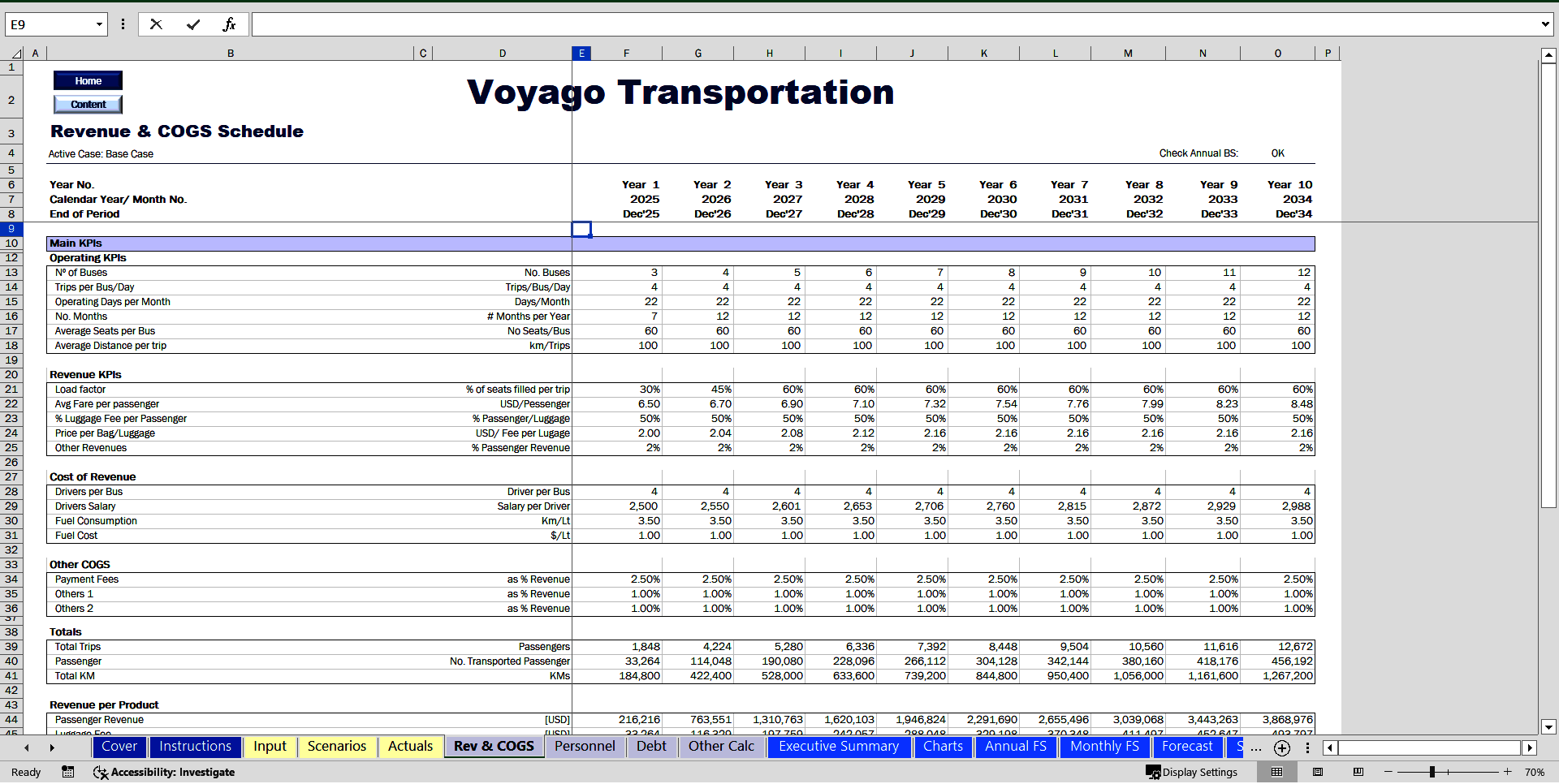The image size is (1559, 784).
Task: Click the macro recording status bar icon
Action: coord(68,772)
